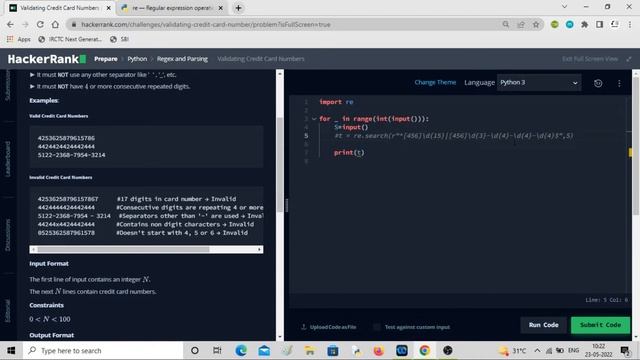Open the Submissions sidebar tab
This screenshot has height=360, width=640.
pos(7,85)
